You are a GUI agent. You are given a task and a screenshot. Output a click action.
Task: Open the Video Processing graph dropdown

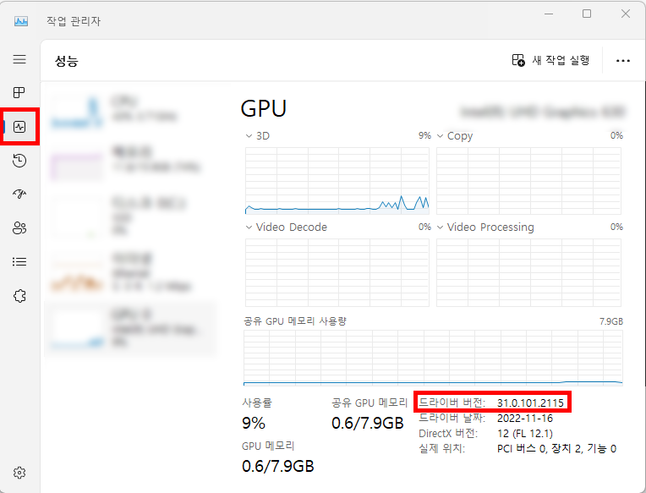pos(485,227)
